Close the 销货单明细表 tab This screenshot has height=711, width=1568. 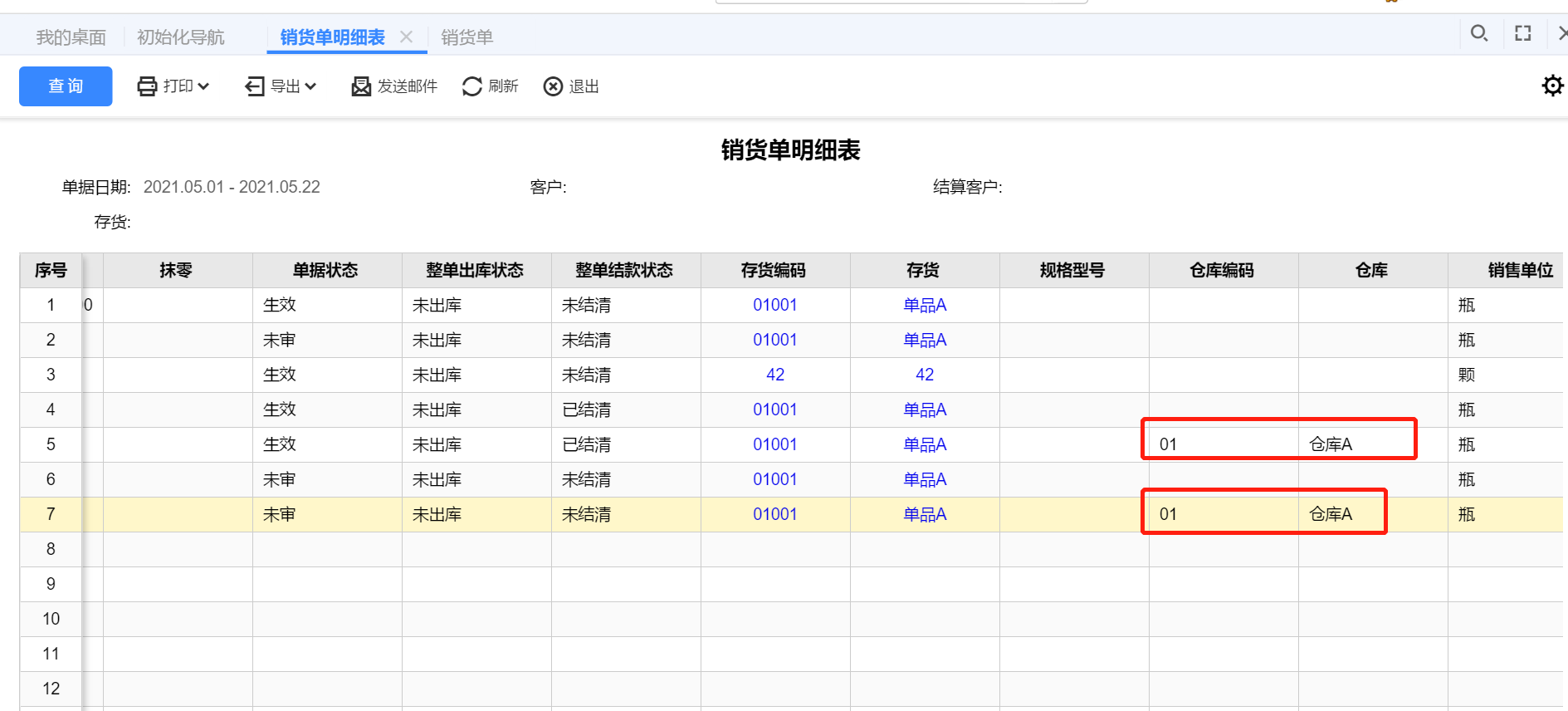406,37
